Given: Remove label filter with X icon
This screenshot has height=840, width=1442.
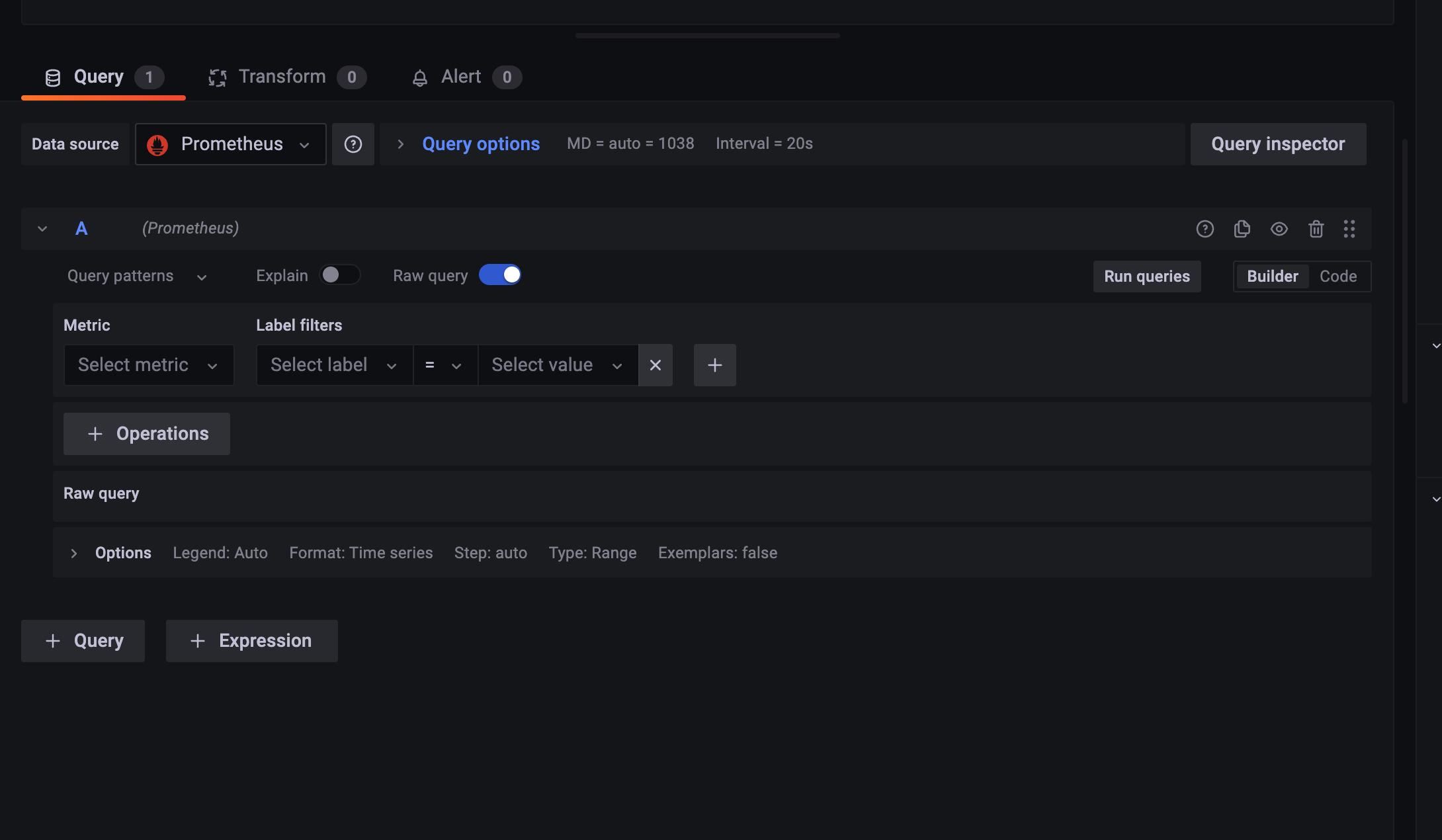Looking at the screenshot, I should point(655,365).
